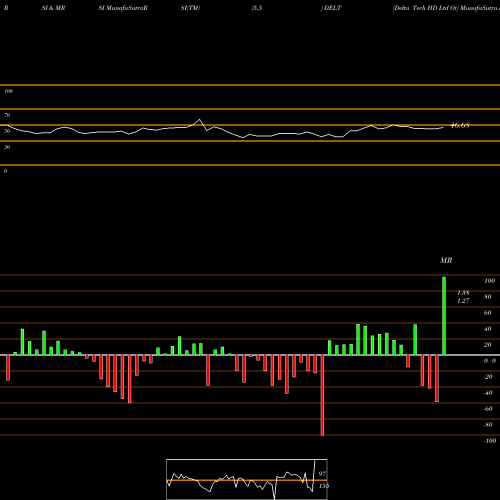Click the 50 label on RSI axis
Image resolution: width=500 pixels, height=500 pixels.
click(7, 131)
